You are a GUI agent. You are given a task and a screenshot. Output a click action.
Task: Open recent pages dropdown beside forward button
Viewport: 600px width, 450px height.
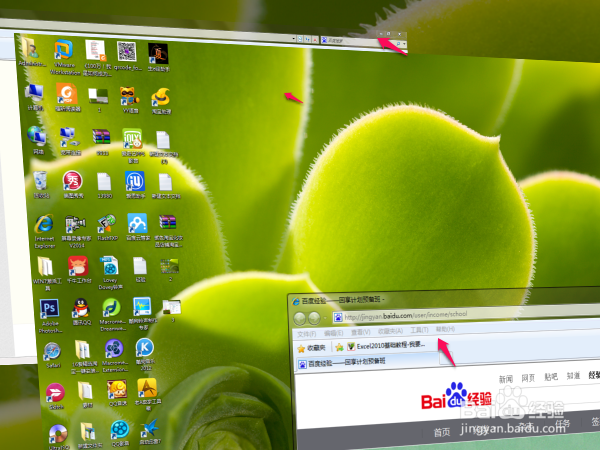click(325, 318)
